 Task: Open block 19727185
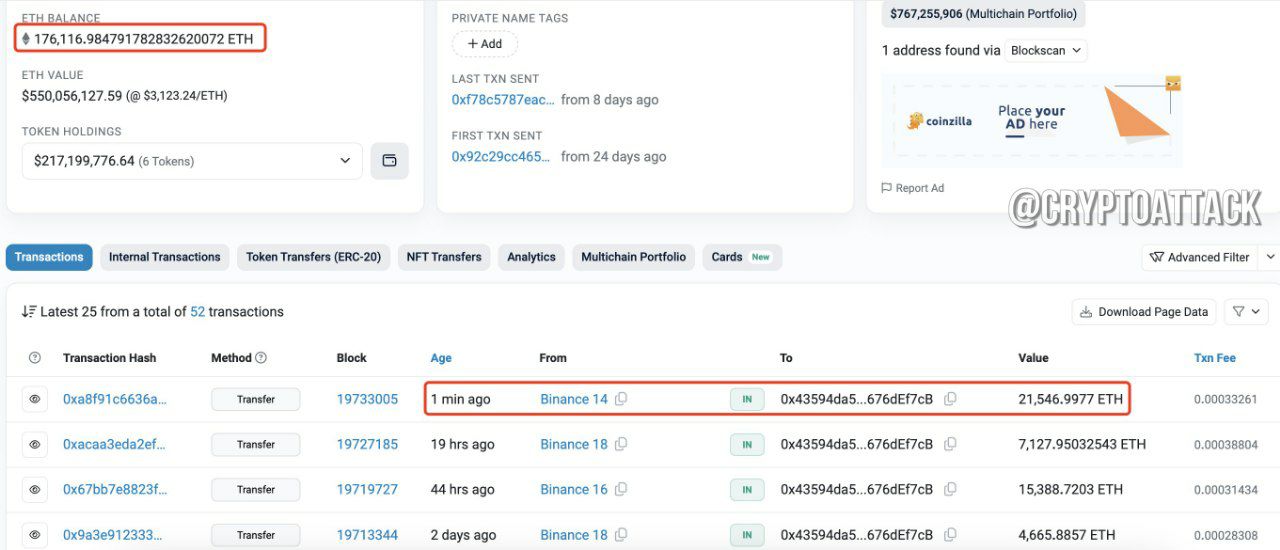367,444
